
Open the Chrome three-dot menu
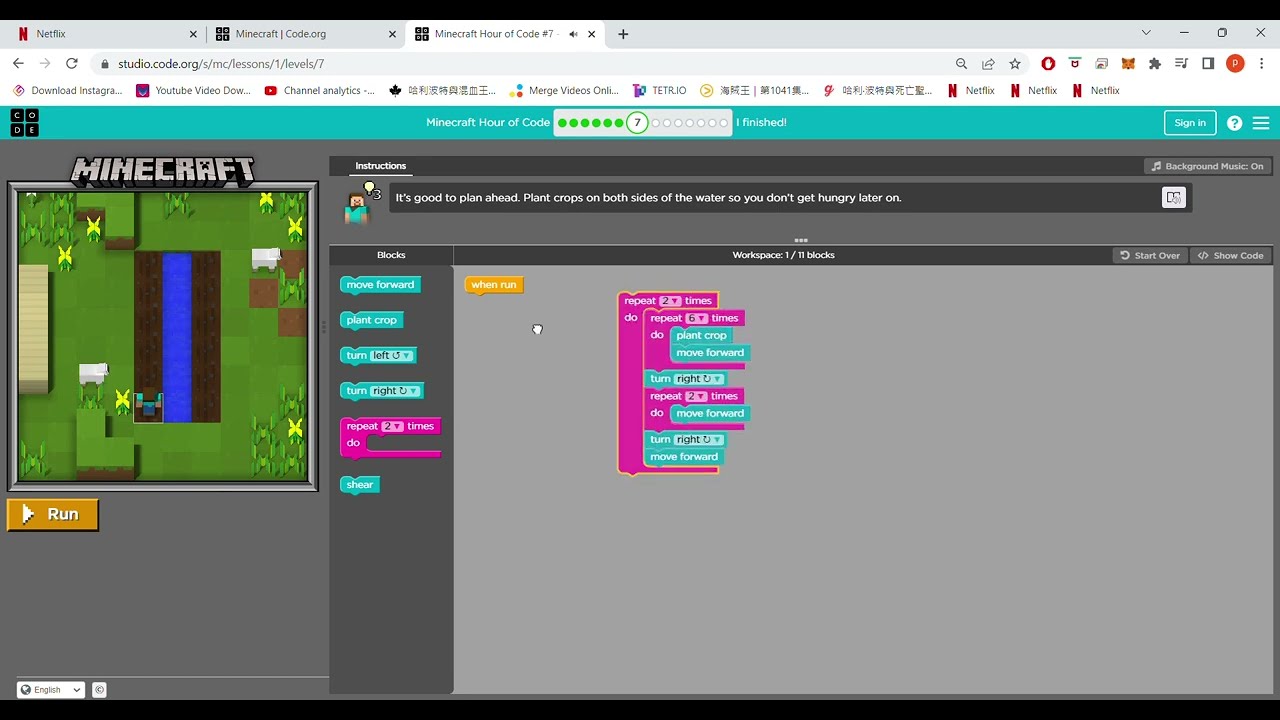point(1262,63)
